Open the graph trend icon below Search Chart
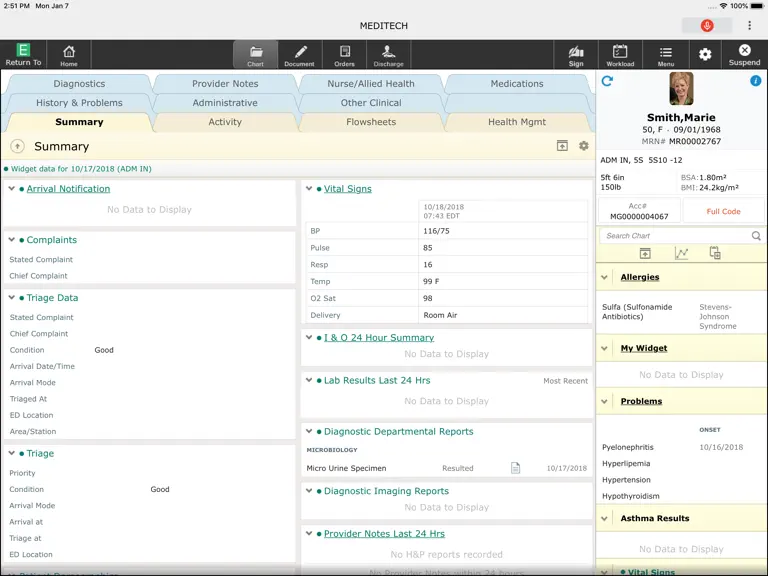768x576 pixels. pos(681,253)
